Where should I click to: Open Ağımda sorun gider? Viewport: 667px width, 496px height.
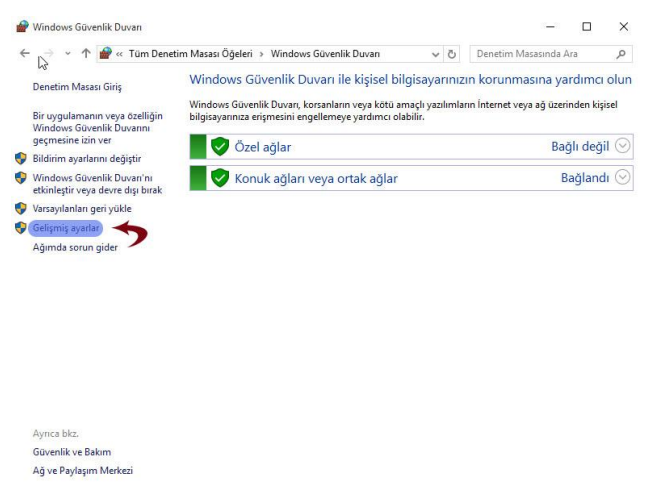click(75, 247)
